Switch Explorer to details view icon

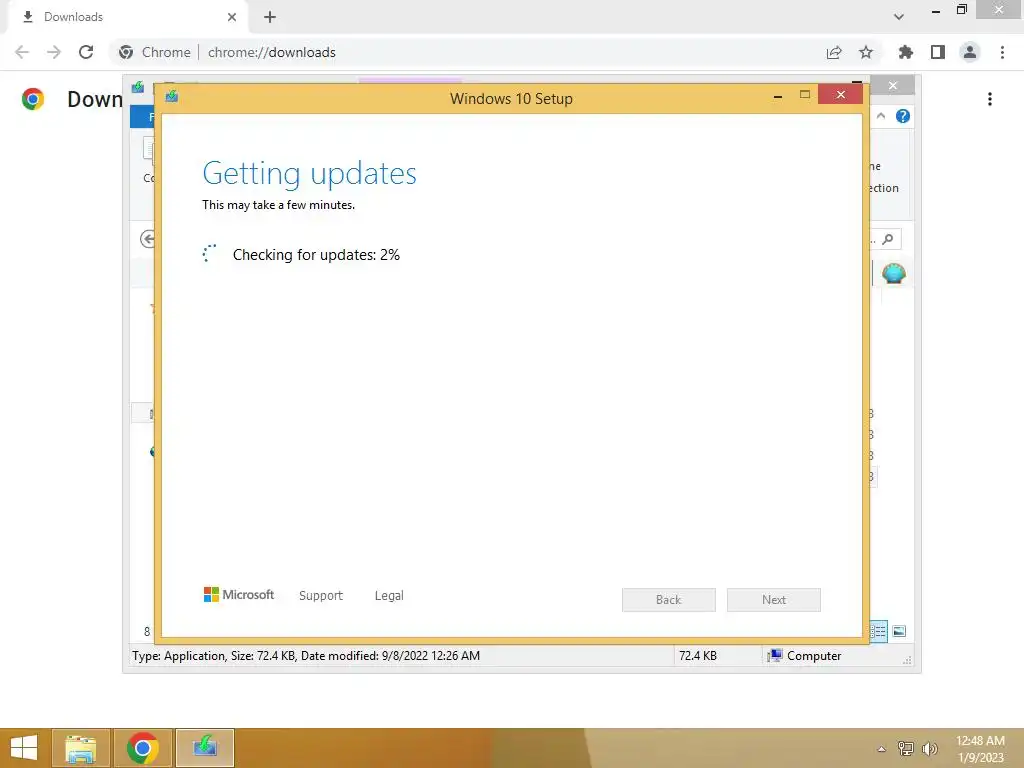tap(878, 631)
